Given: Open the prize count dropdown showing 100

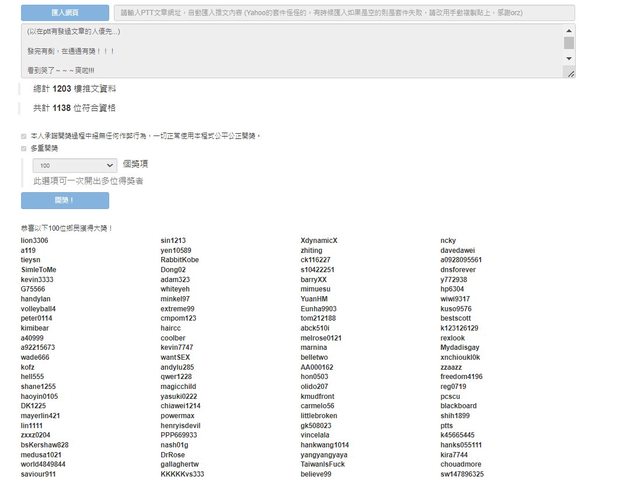Looking at the screenshot, I should click(x=75, y=165).
